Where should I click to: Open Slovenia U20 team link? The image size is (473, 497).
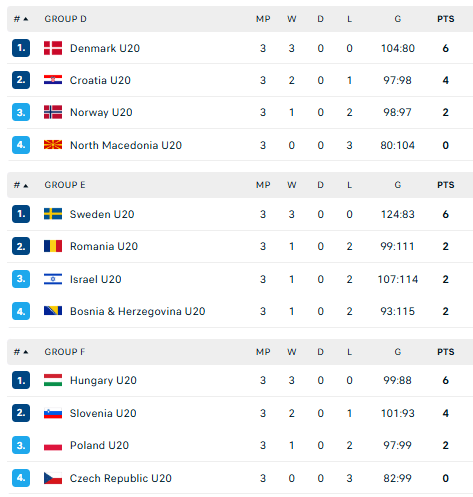[x=103, y=413]
